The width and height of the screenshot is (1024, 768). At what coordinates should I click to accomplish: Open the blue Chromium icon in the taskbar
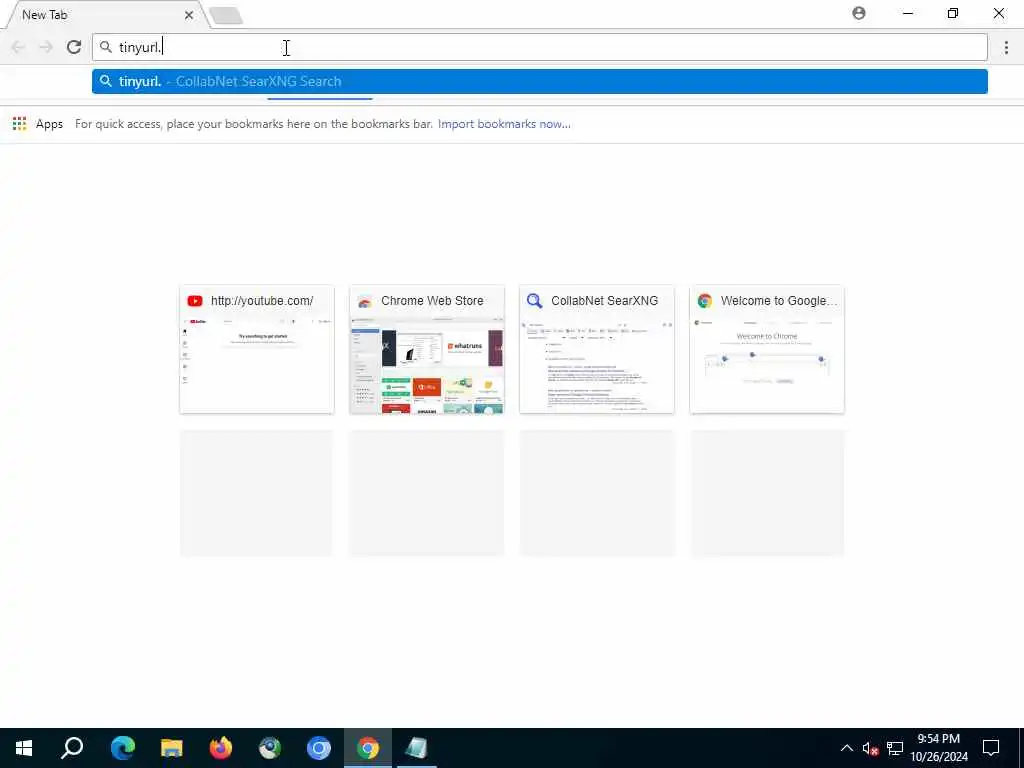coord(319,748)
